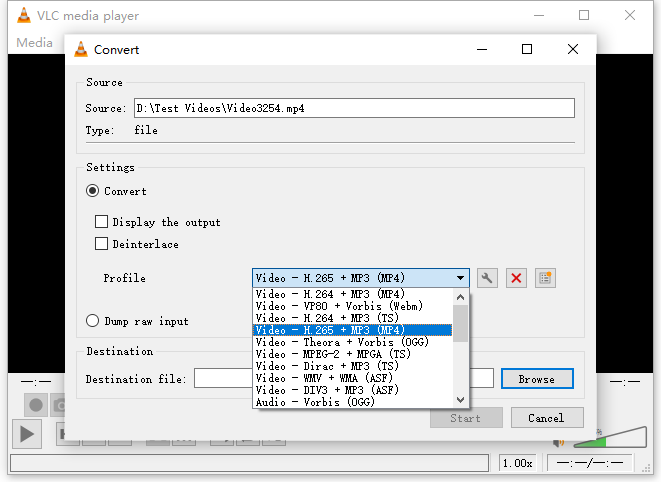The image size is (661, 482).
Task: Minimize the VLC media player window
Action: coord(539,15)
